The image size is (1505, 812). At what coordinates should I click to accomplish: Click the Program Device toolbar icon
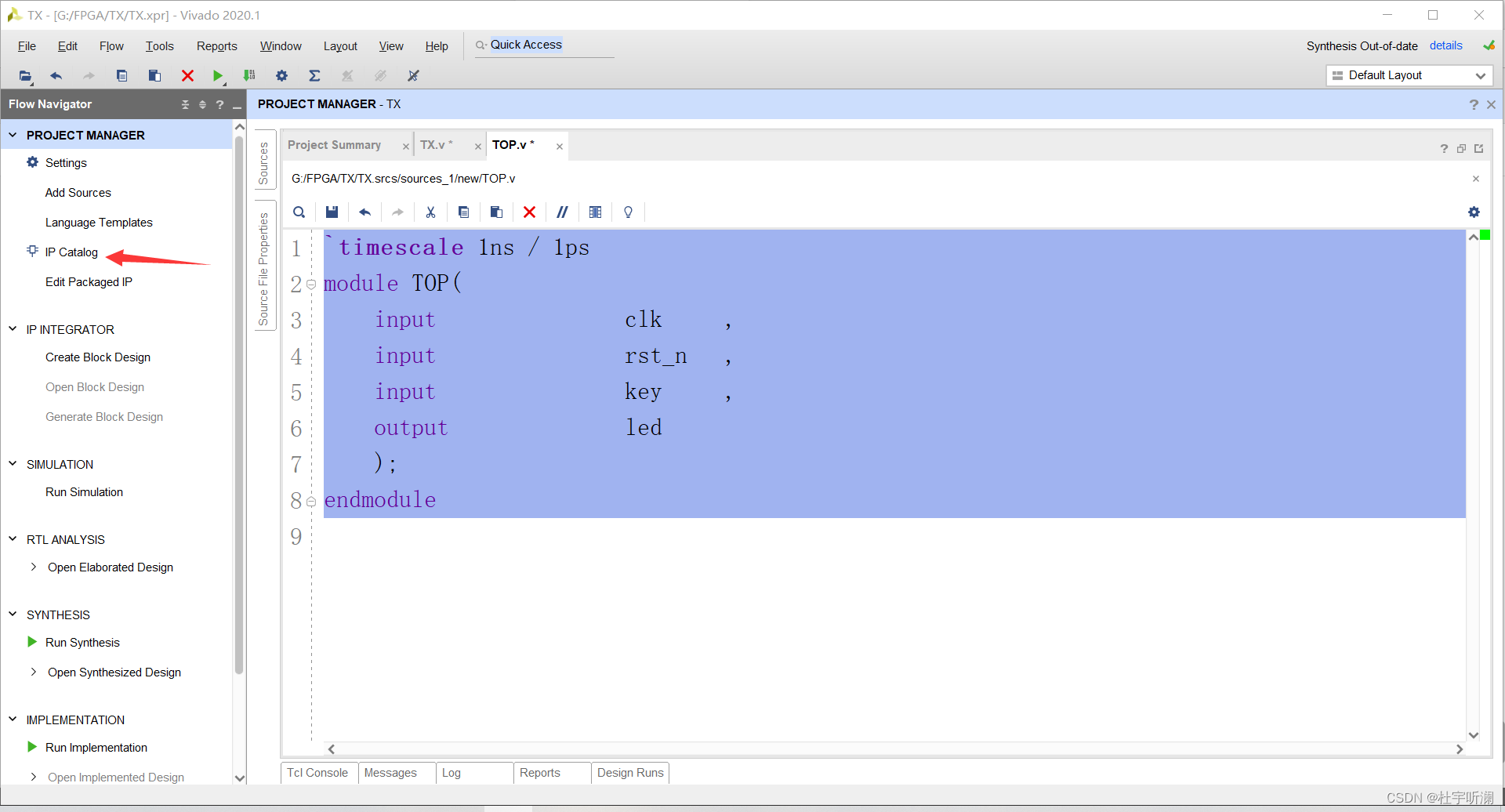pyautogui.click(x=249, y=76)
